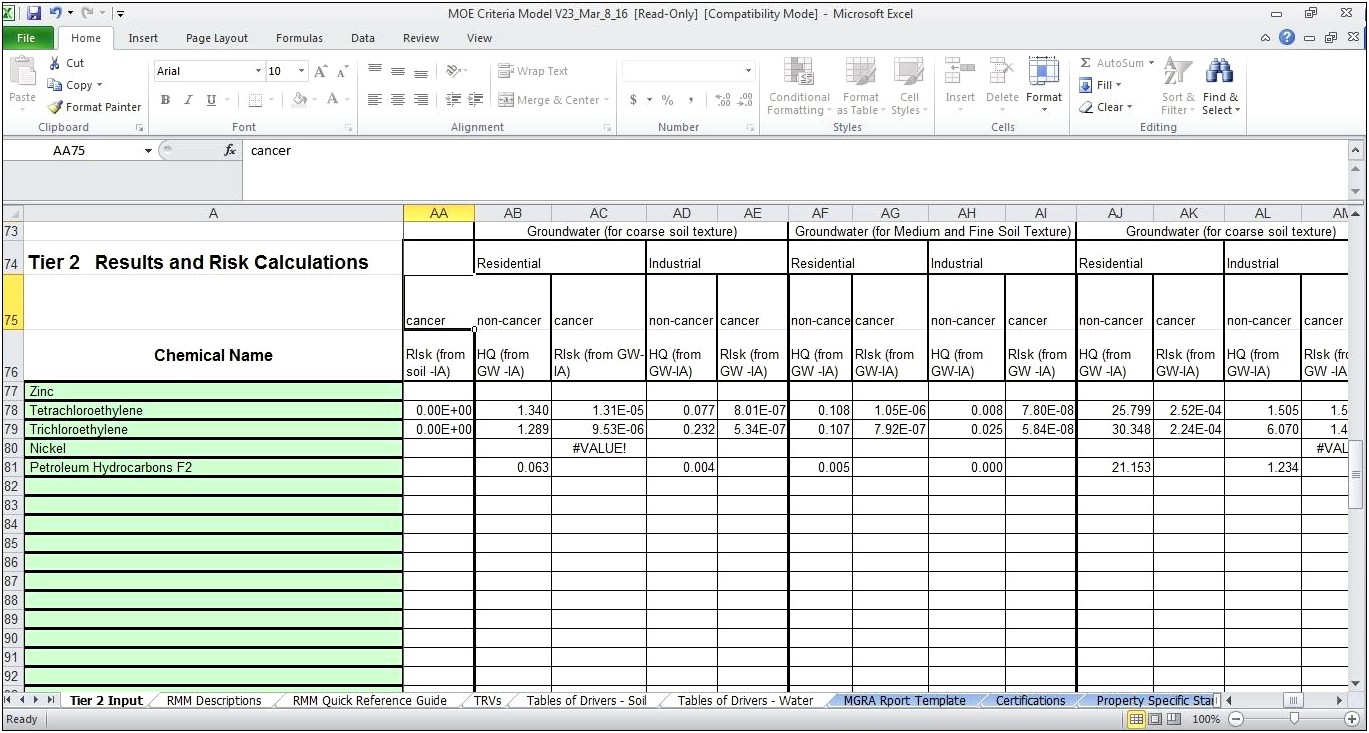
Task: Click the horizontal scrollbar thumb
Action: (1294, 701)
